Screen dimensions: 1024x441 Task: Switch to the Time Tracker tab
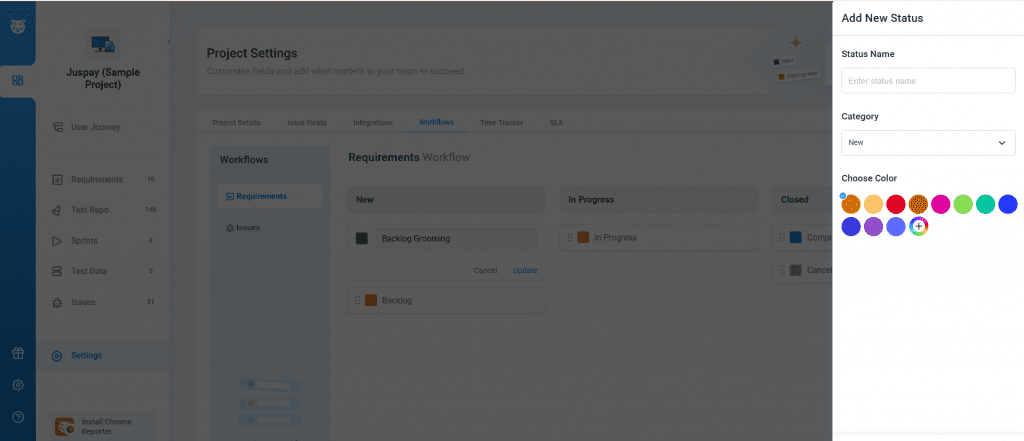(502, 123)
